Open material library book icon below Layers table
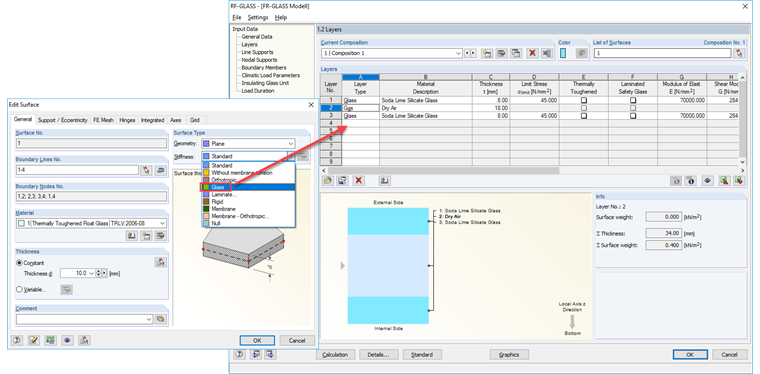The height and width of the screenshot is (374, 760). pyautogui.click(x=385, y=181)
